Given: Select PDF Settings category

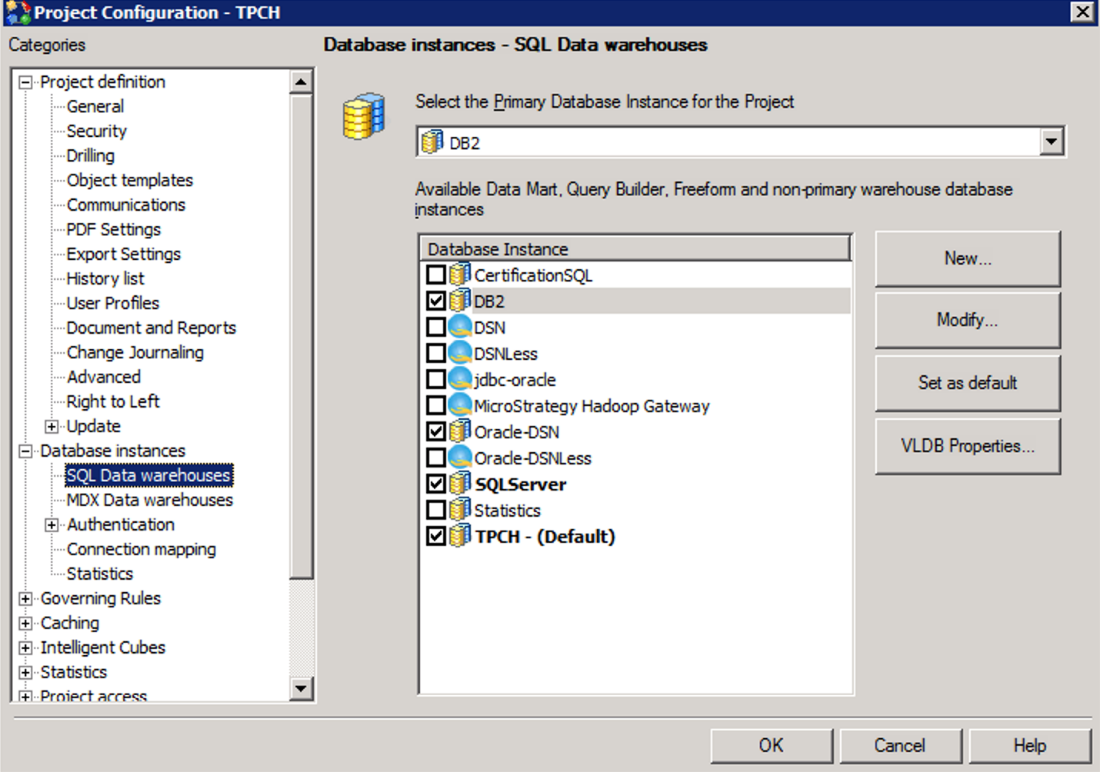Looking at the screenshot, I should click(114, 229).
